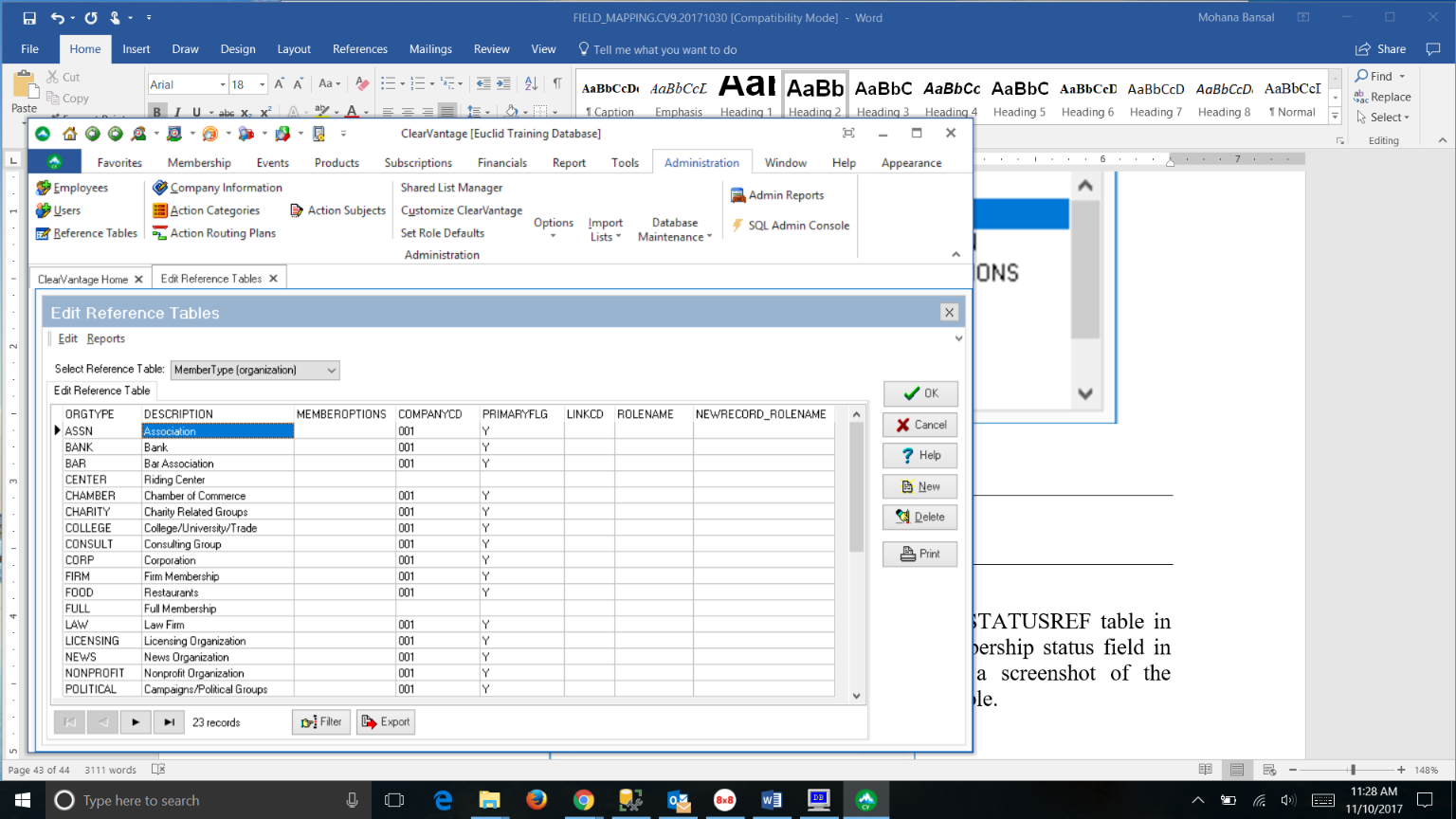Viewport: 1456px width, 819px height.
Task: Click the Windows search box
Action: point(207,800)
